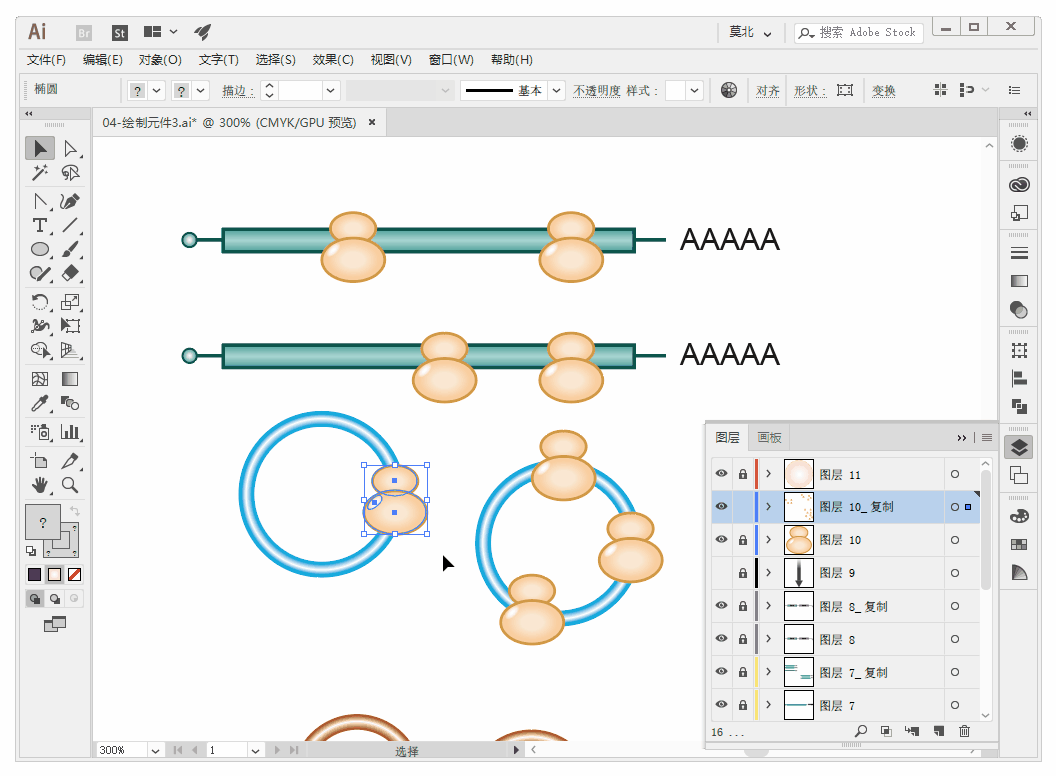Select the Curvature Pen tool

(70, 201)
